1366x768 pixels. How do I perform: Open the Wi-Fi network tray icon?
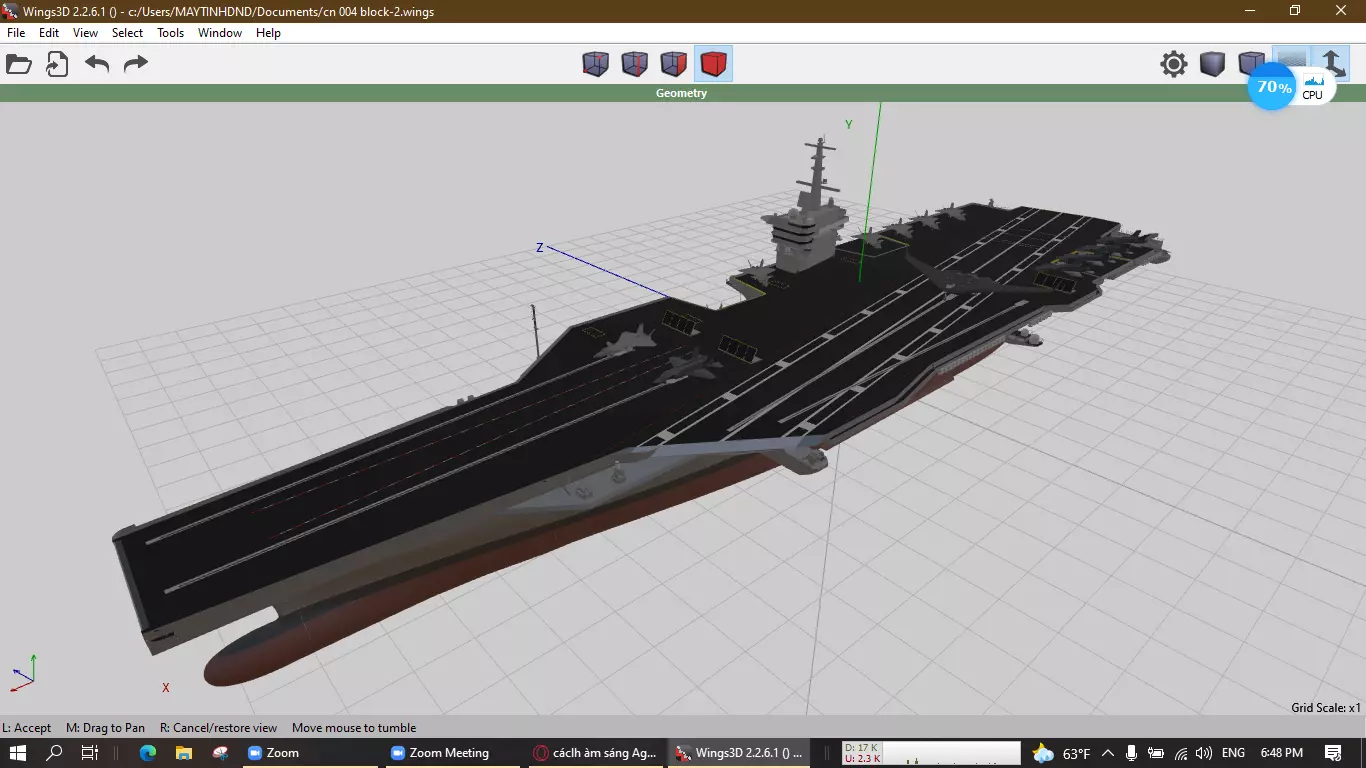tap(1181, 753)
